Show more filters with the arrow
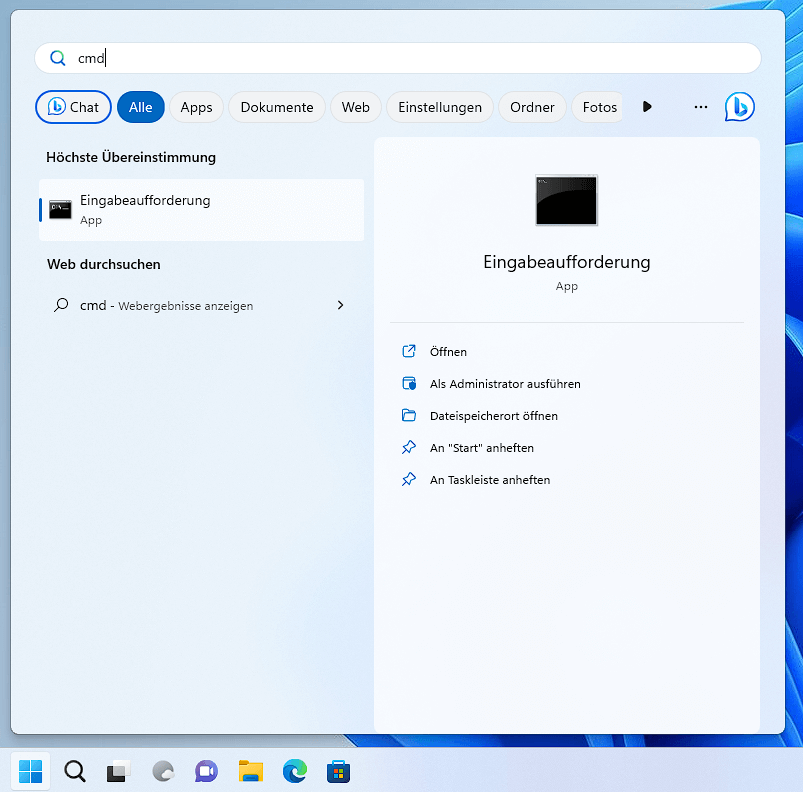803x792 pixels. coord(647,106)
